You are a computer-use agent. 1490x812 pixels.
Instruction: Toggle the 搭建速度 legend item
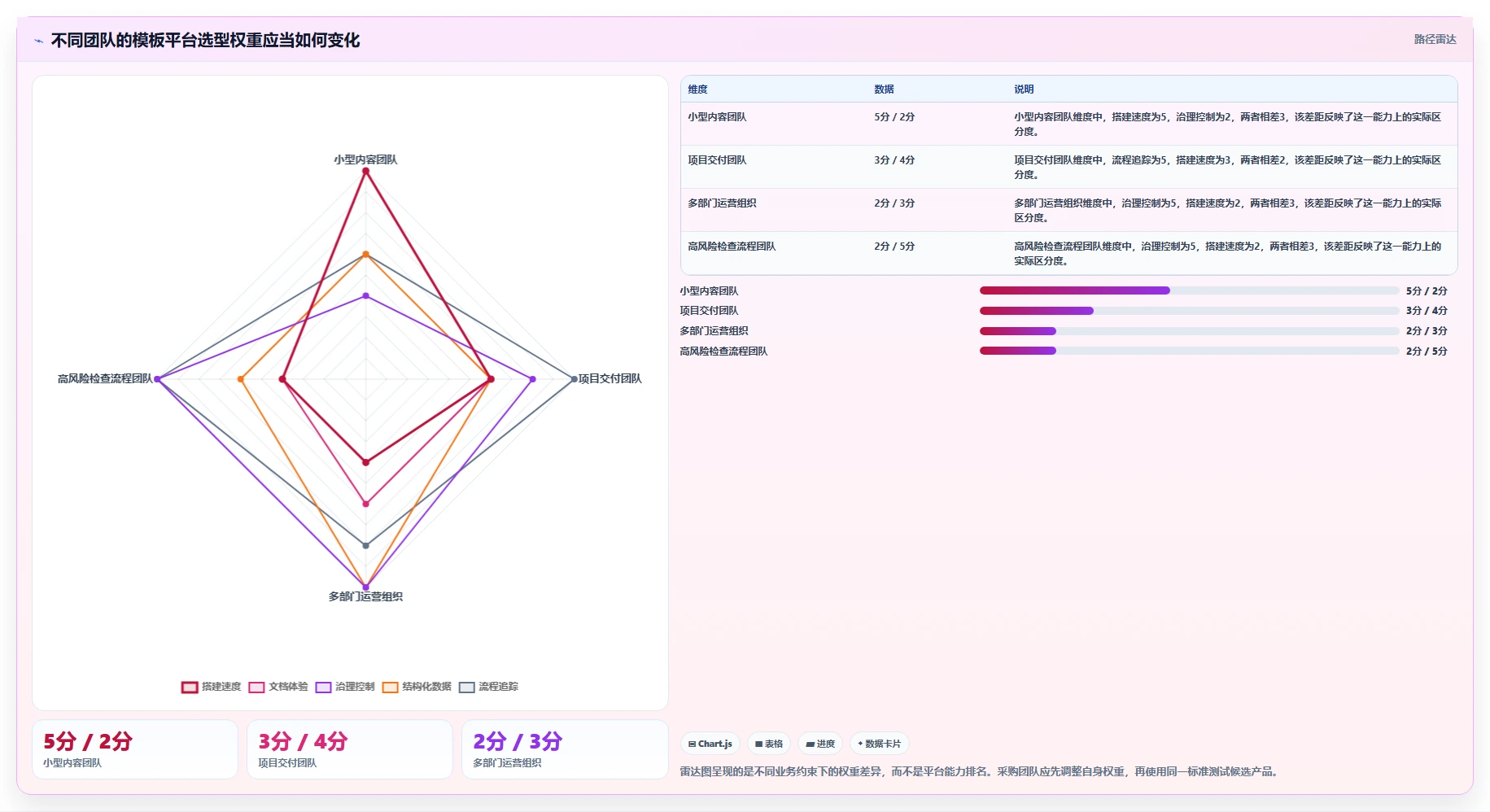[211, 687]
